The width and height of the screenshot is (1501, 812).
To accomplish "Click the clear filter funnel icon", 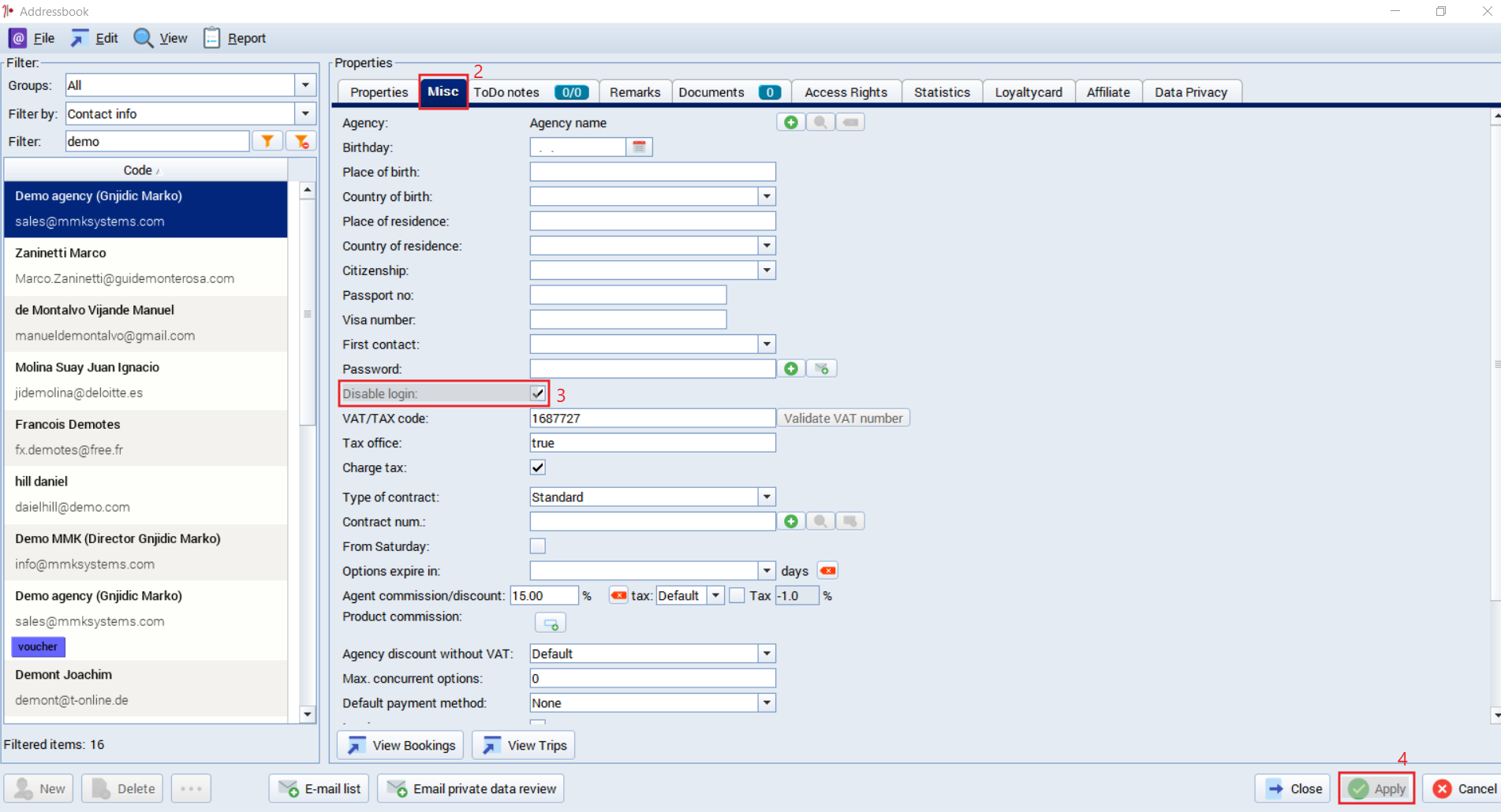I will pos(301,141).
